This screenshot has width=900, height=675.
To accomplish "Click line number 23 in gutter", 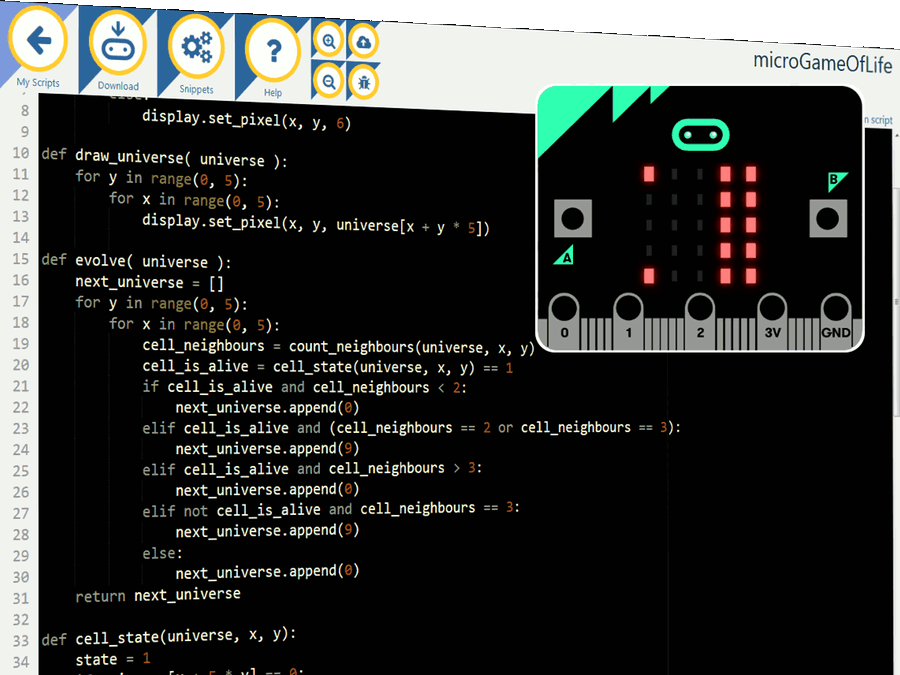I will 21,428.
